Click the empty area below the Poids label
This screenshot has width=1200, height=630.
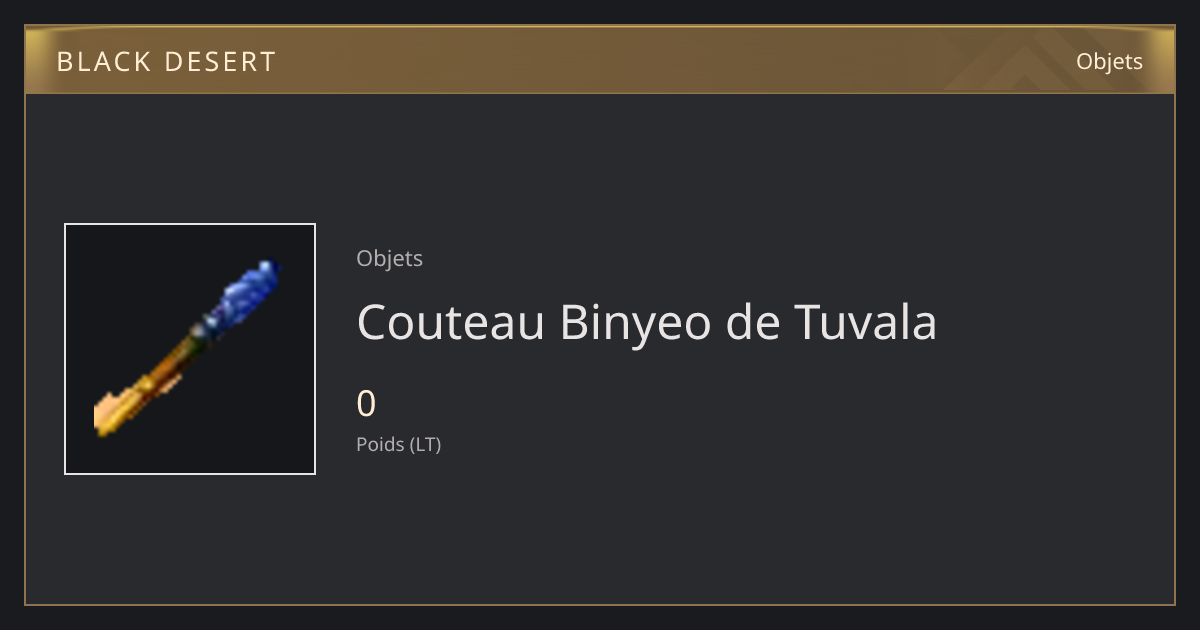[600, 530]
